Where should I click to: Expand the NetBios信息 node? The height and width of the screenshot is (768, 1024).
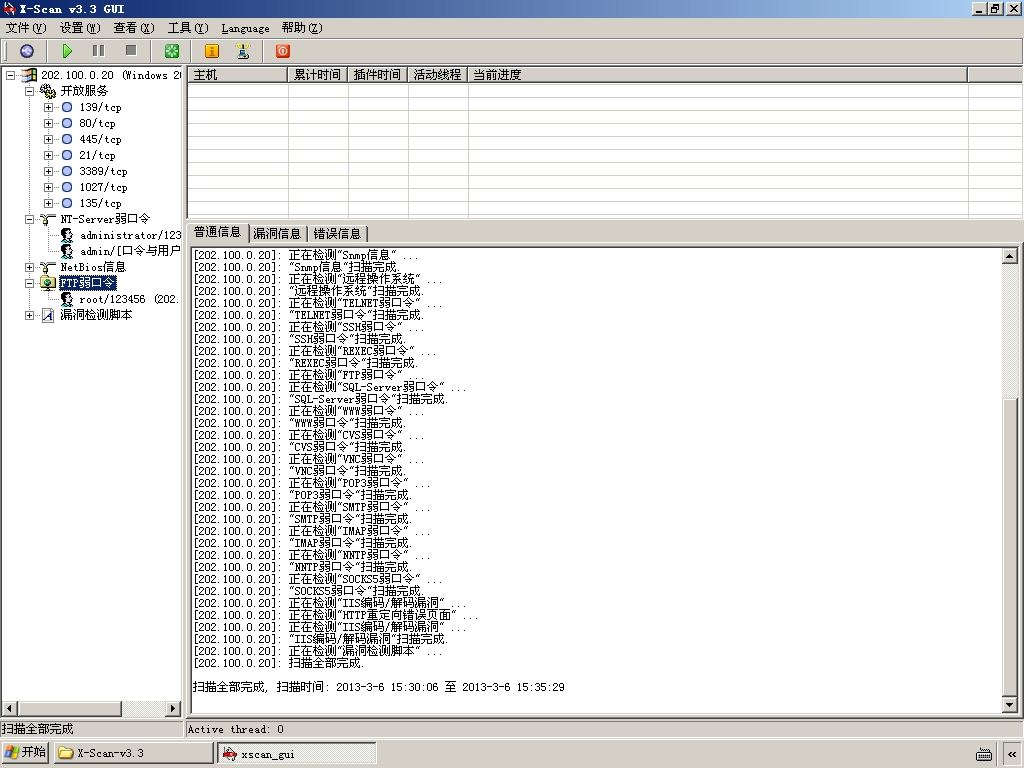[29, 267]
